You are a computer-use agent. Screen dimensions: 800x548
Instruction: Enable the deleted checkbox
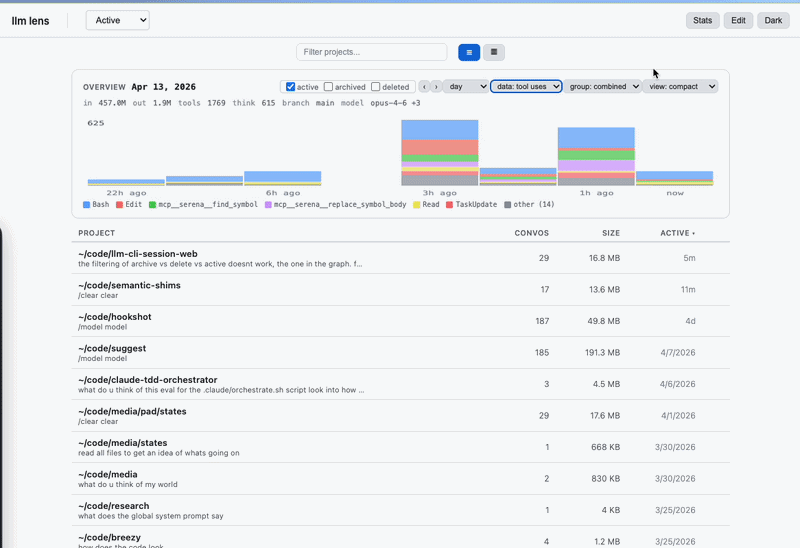coord(376,87)
